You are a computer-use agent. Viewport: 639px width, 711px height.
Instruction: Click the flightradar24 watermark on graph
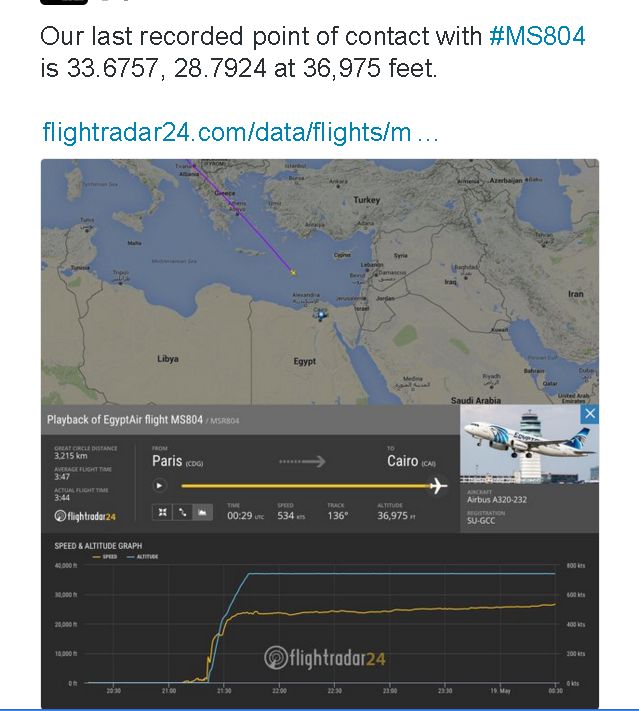pos(325,657)
